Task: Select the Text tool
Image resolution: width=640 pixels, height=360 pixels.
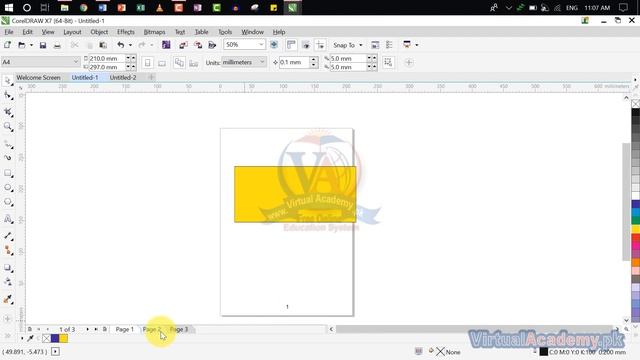Action: (x=7, y=220)
